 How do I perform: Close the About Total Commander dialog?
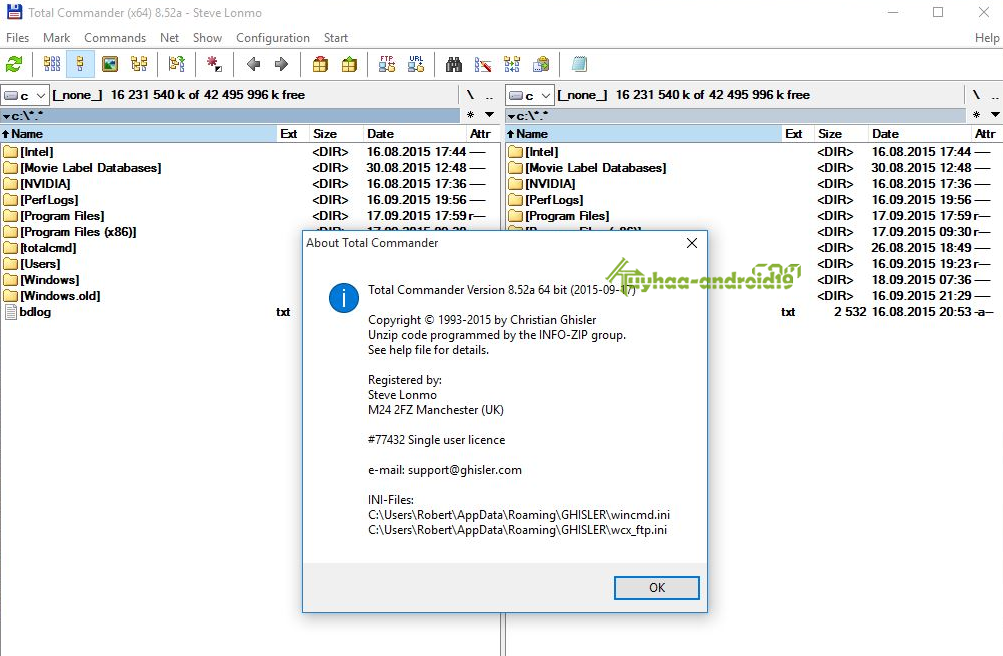(x=691, y=243)
